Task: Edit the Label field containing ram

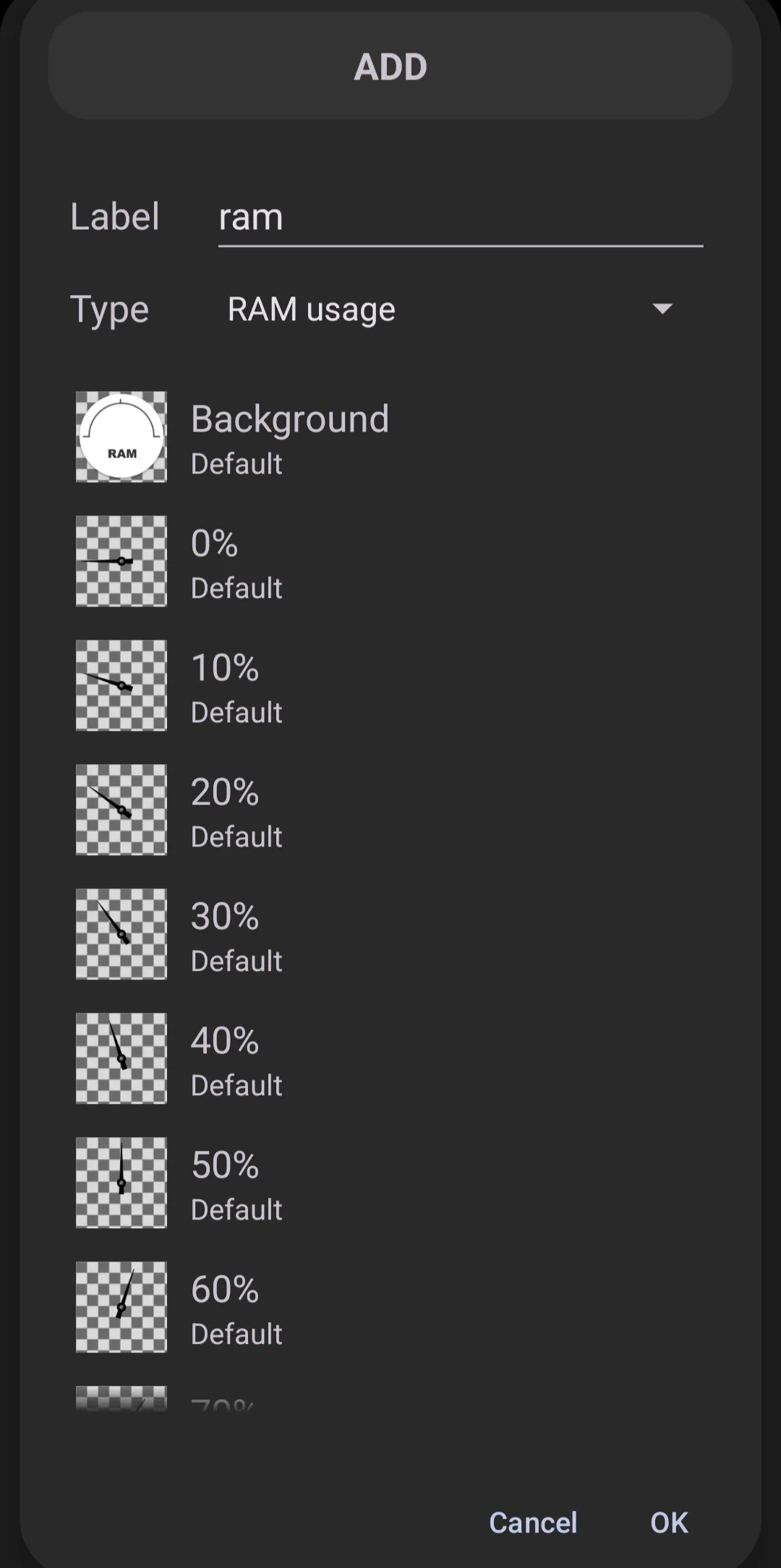Action: click(461, 217)
